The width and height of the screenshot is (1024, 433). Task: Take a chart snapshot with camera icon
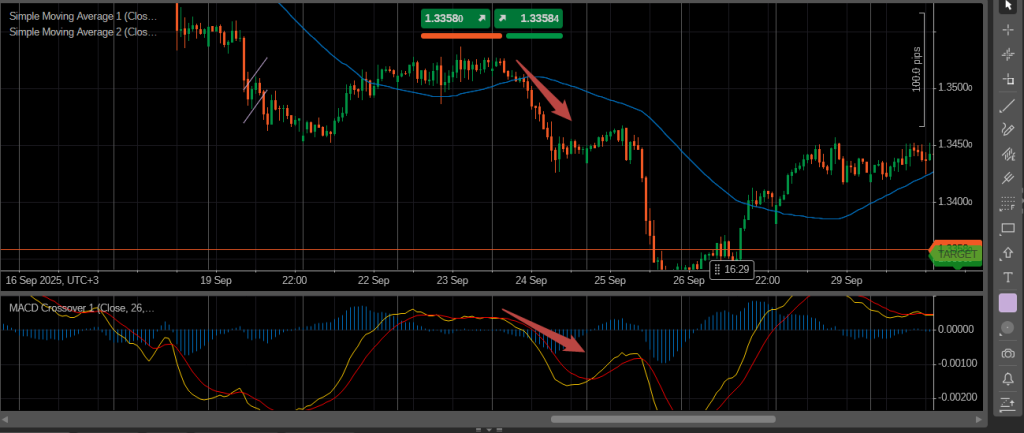tap(1008, 354)
